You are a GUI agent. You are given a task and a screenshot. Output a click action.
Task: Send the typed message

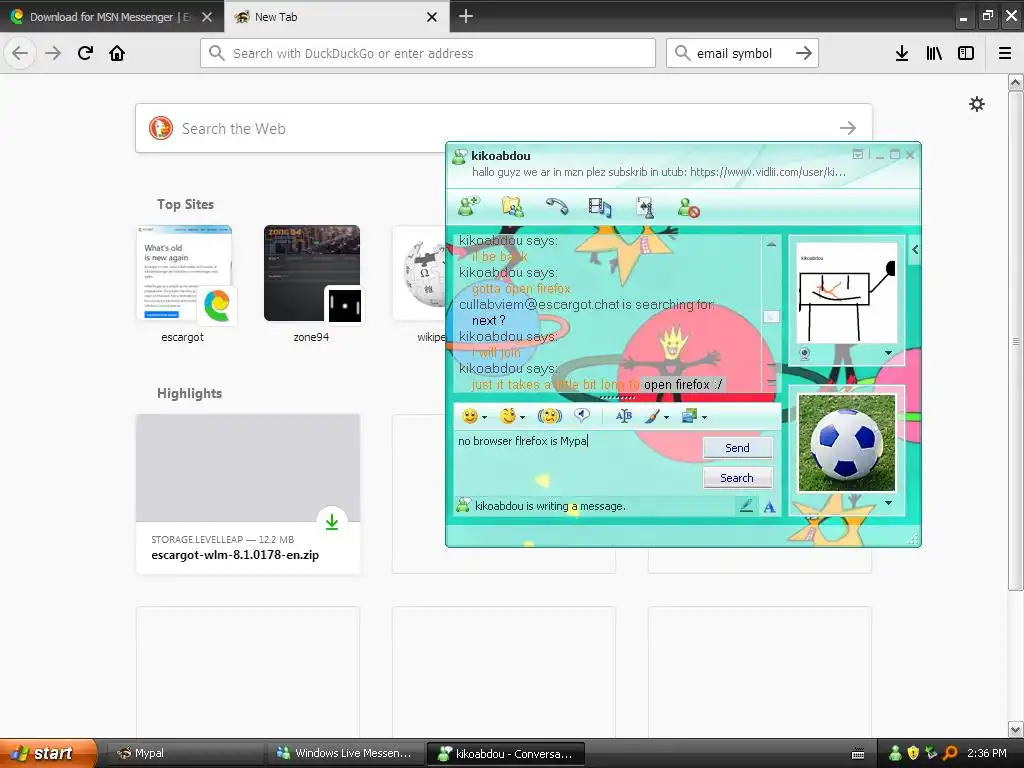tap(737, 448)
